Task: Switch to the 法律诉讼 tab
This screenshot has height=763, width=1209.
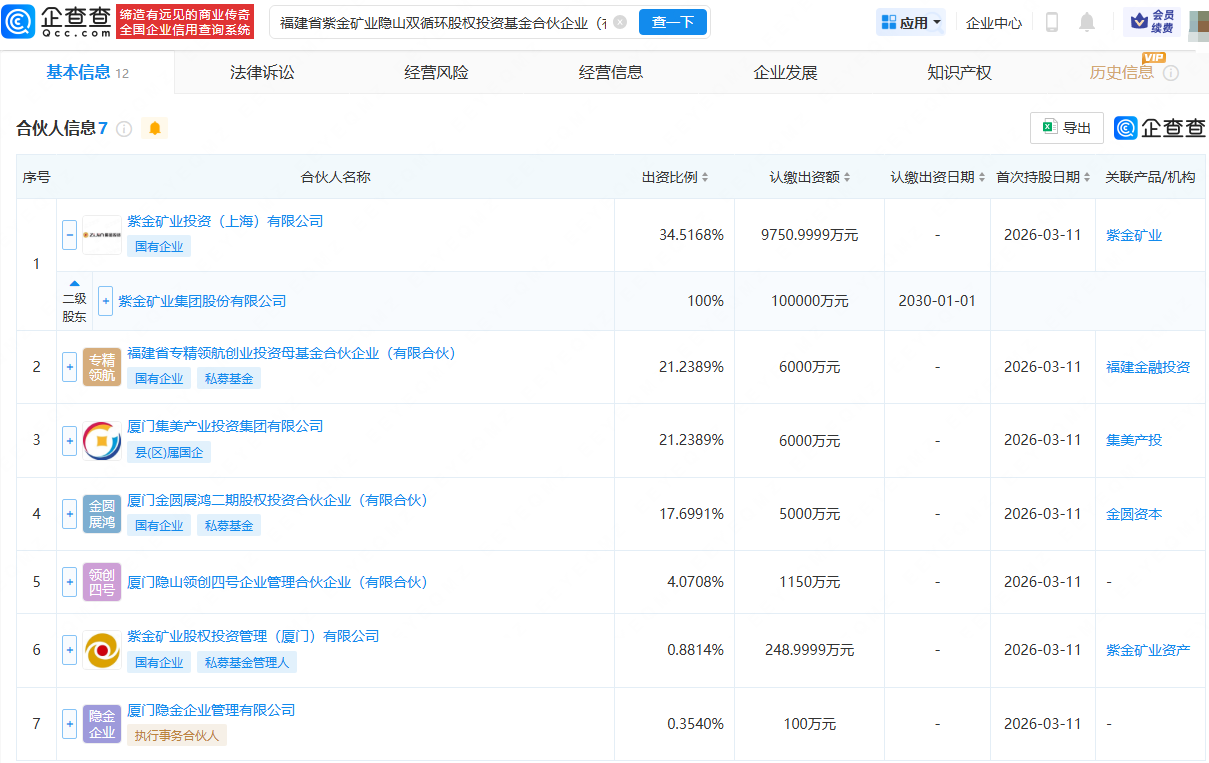Action: pyautogui.click(x=262, y=72)
